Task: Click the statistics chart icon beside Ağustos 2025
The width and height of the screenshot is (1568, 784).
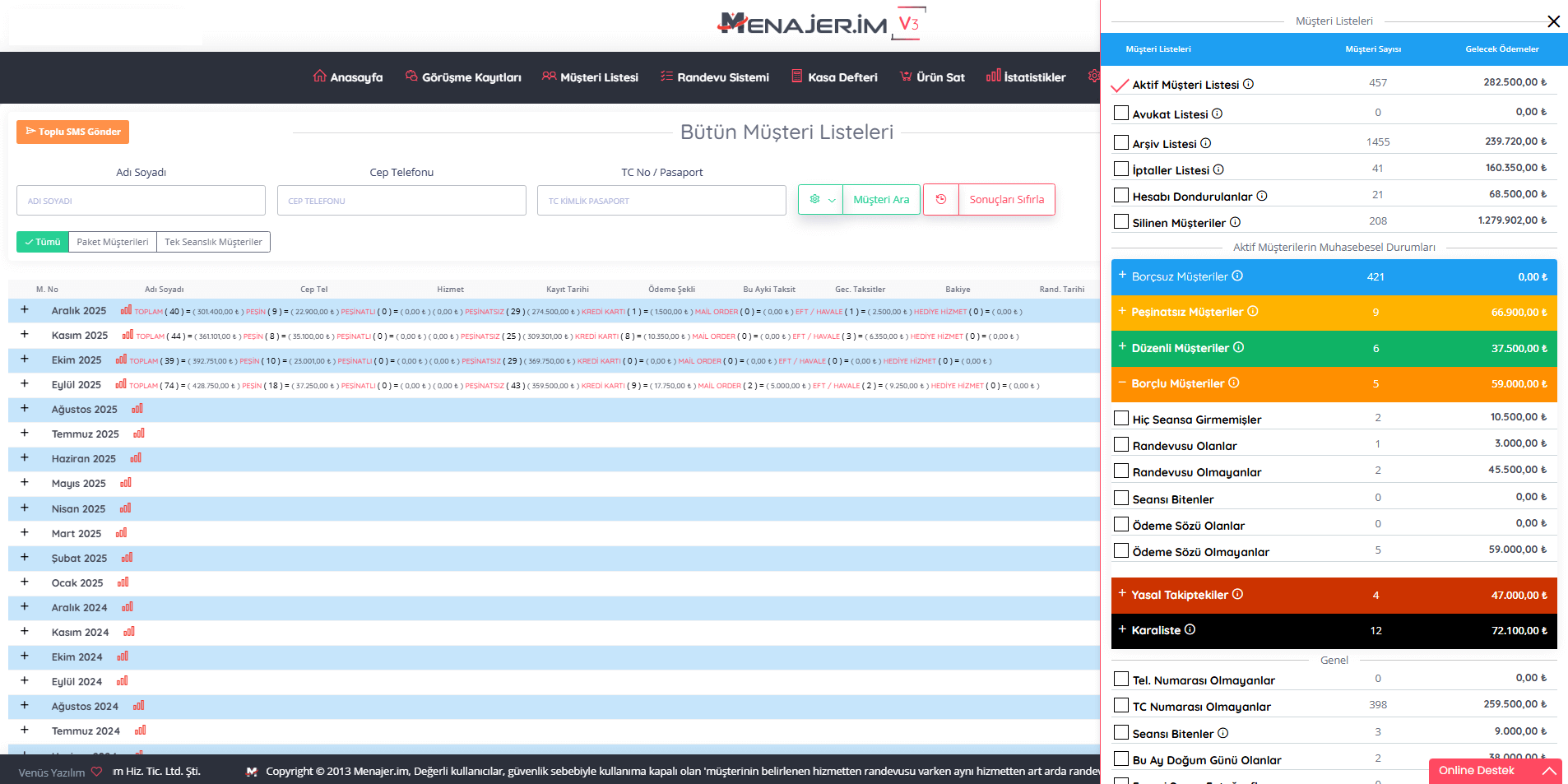Action: pyautogui.click(x=137, y=409)
